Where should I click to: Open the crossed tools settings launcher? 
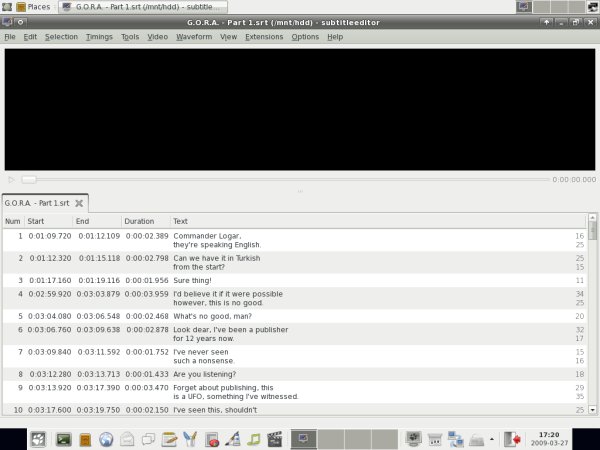point(190,439)
